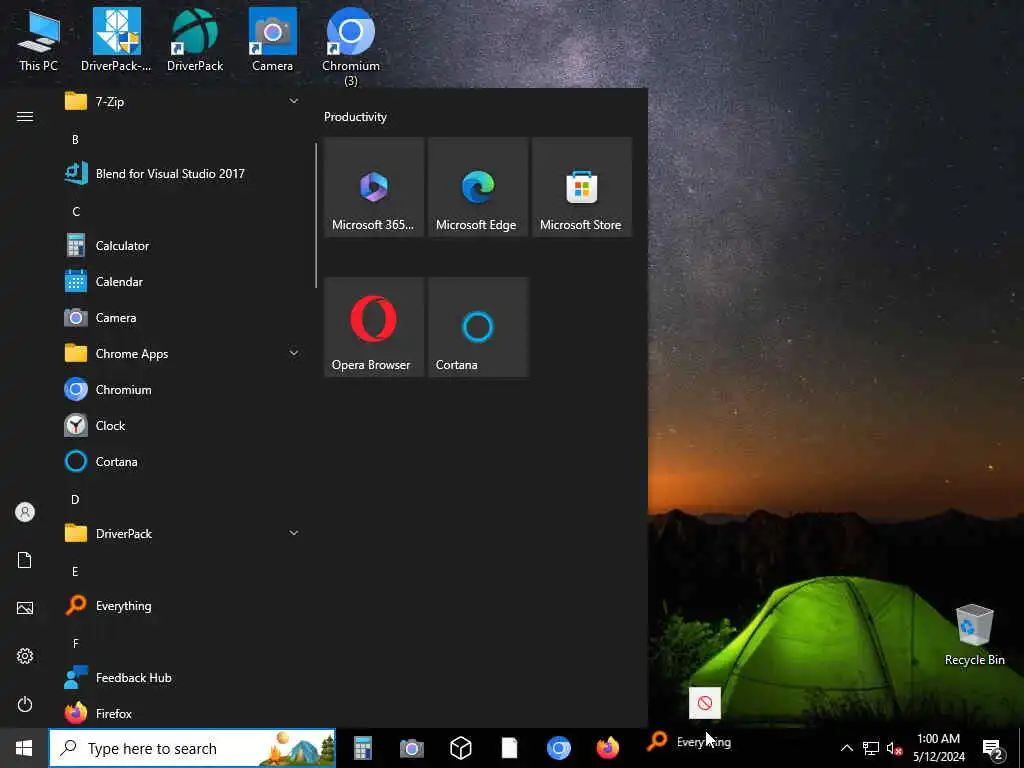Click the letter D section header
The height and width of the screenshot is (768, 1024).
pos(75,500)
